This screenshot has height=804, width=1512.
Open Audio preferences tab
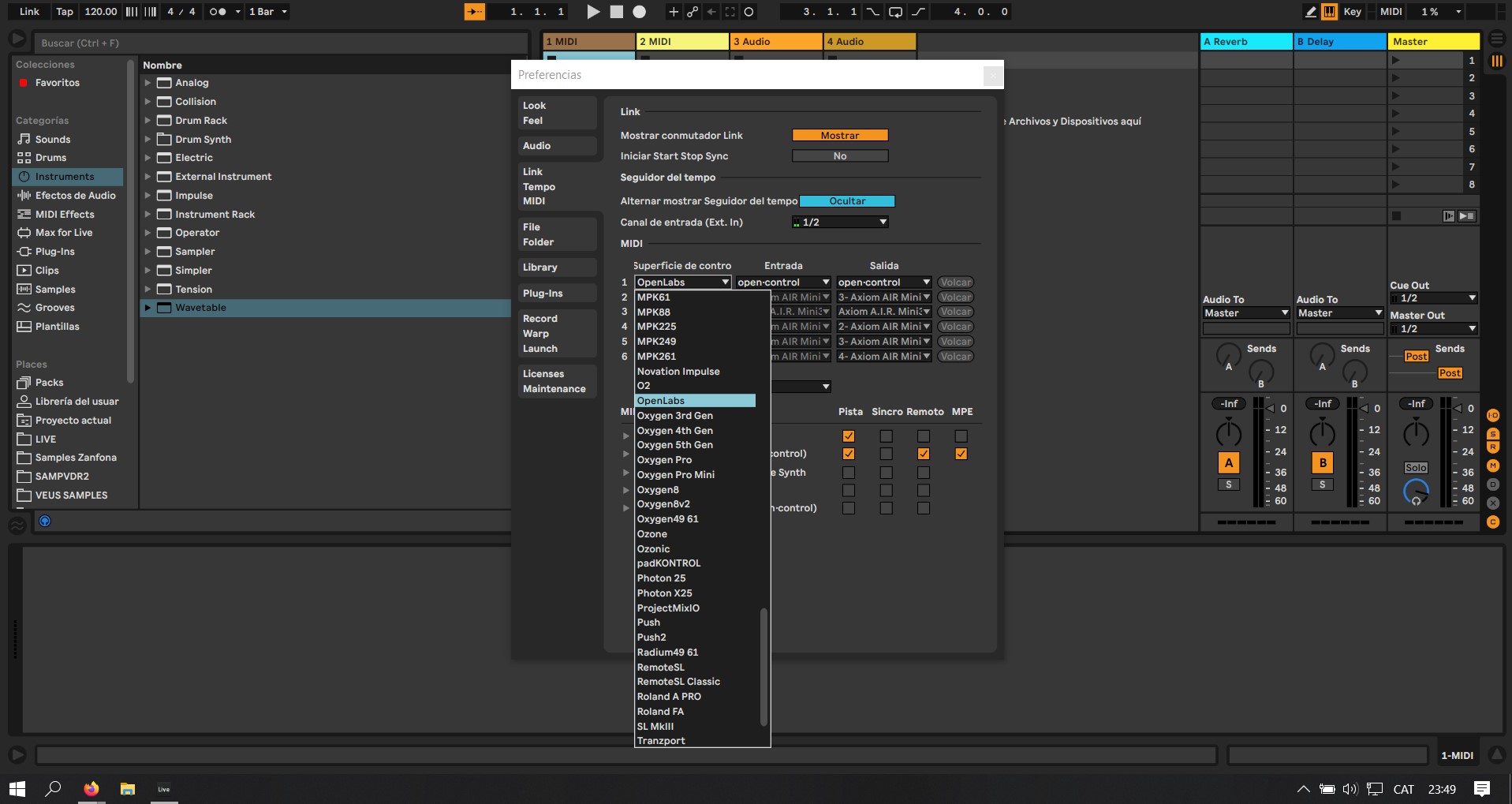(557, 146)
